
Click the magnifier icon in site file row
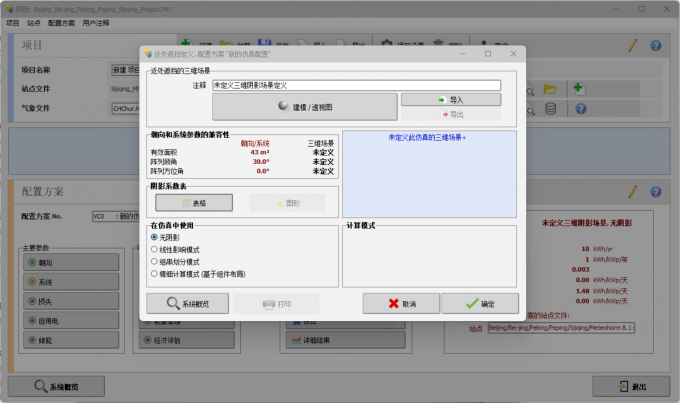pyautogui.click(x=530, y=91)
